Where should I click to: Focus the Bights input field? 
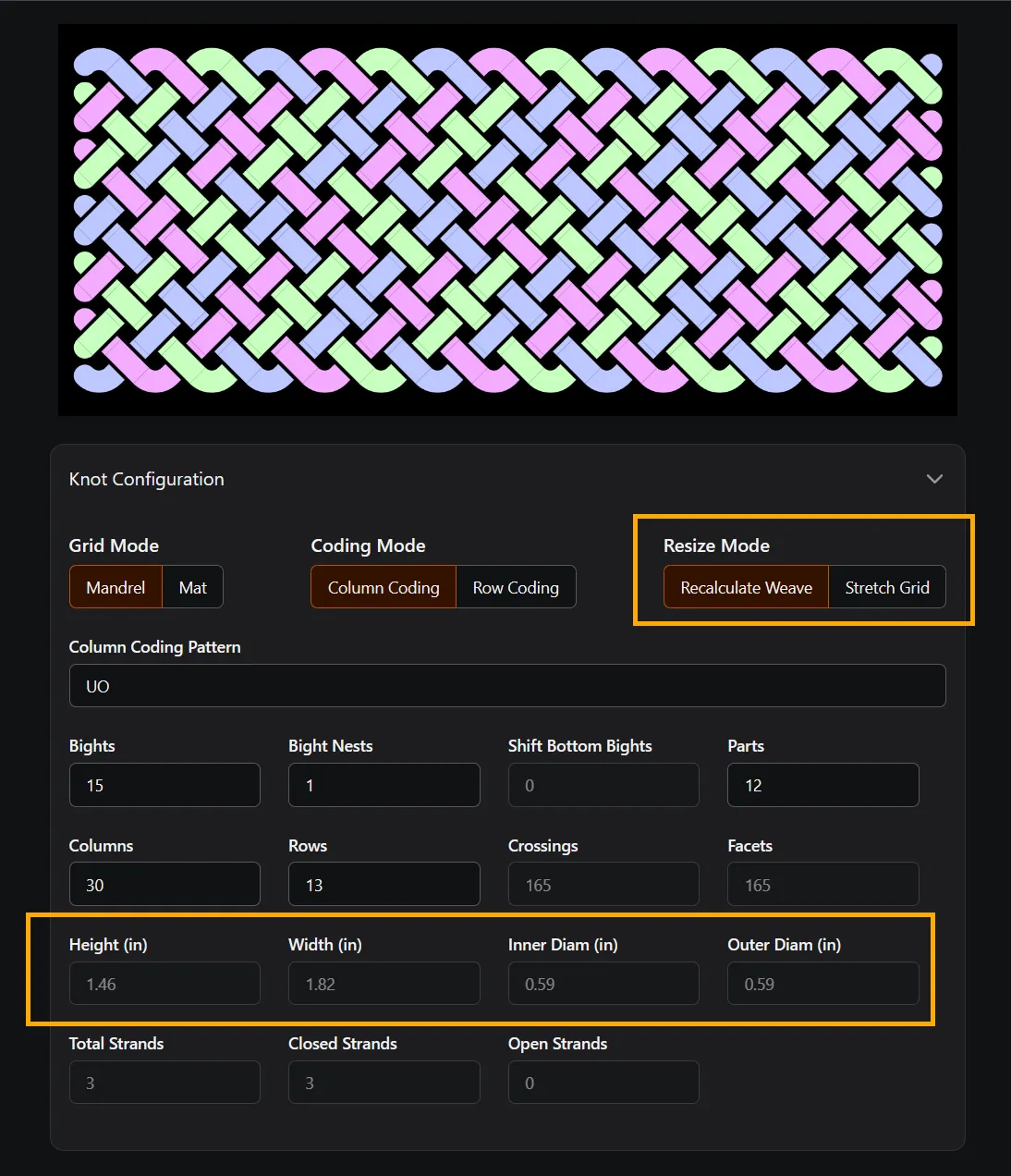point(164,785)
